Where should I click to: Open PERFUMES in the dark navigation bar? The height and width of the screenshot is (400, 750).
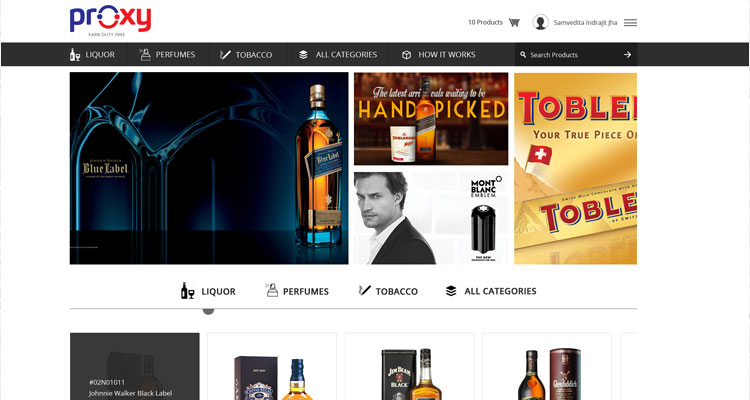click(175, 55)
